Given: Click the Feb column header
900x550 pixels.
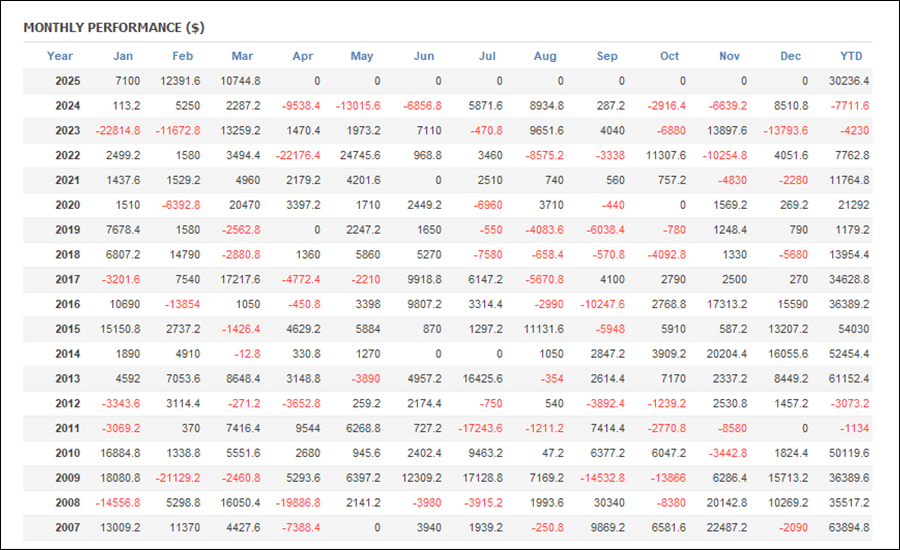Looking at the screenshot, I should click(183, 56).
